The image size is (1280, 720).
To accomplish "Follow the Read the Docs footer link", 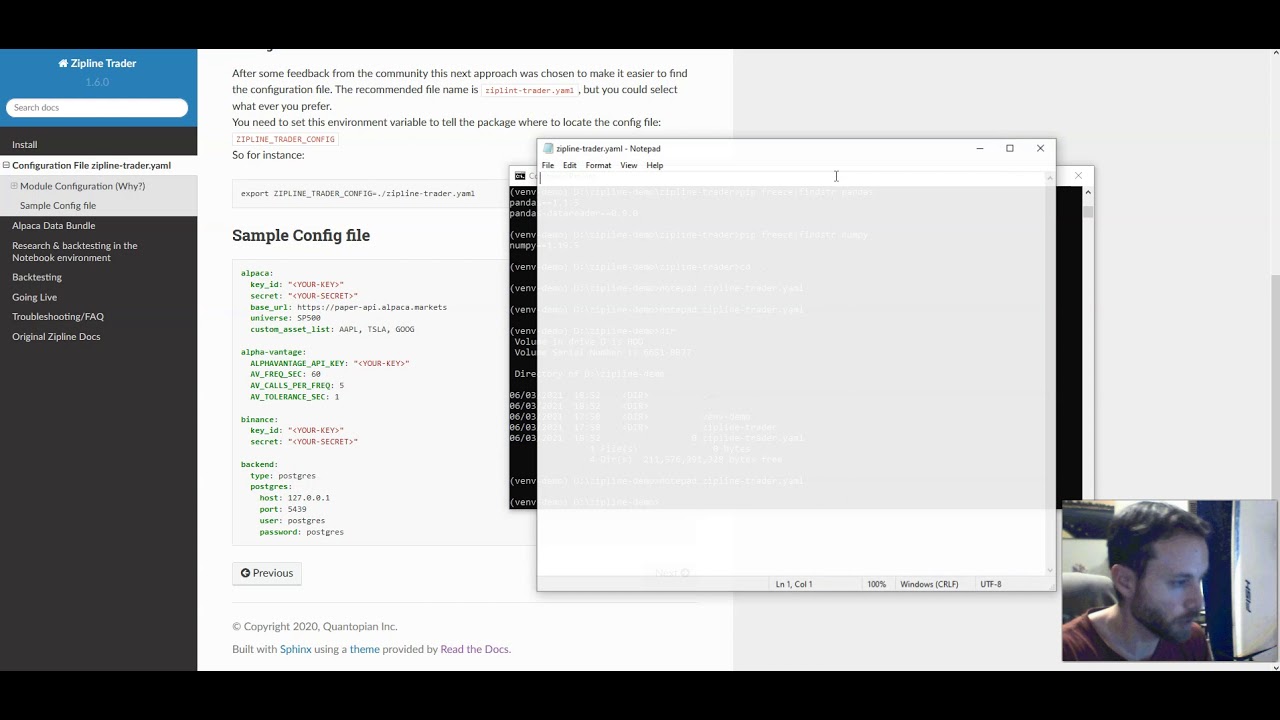I will [474, 649].
